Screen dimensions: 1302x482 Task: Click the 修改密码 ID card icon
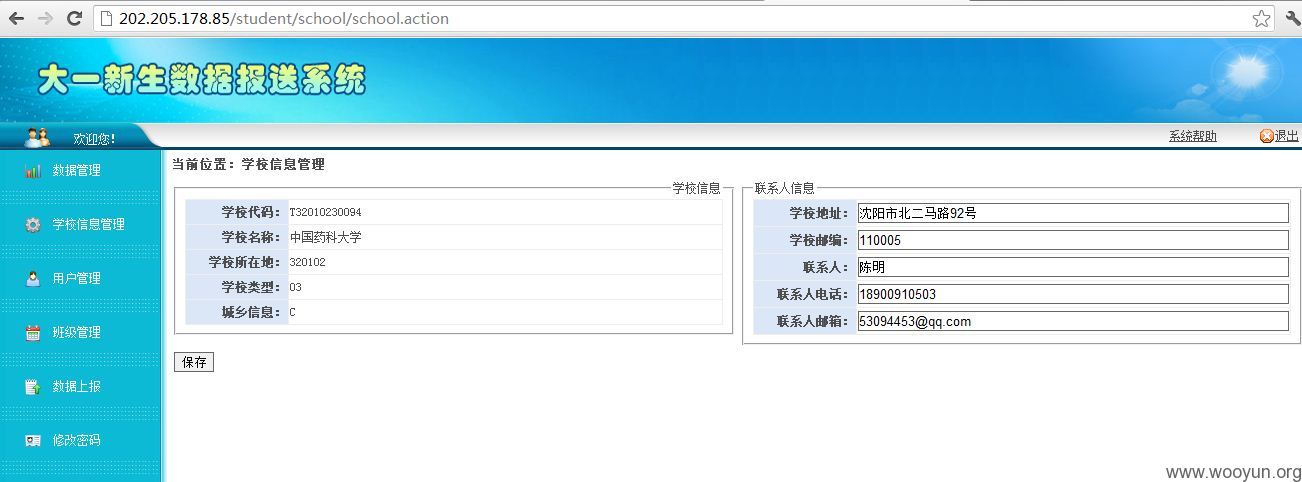33,441
